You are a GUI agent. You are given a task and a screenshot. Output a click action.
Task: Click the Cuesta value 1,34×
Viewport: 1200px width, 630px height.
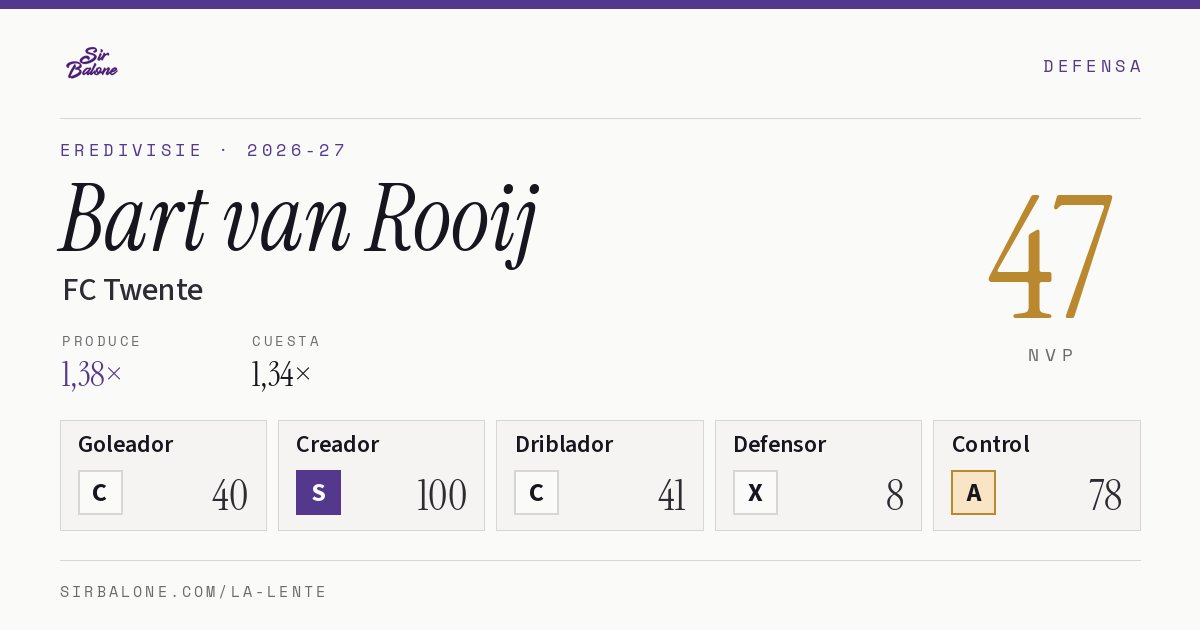click(x=282, y=374)
